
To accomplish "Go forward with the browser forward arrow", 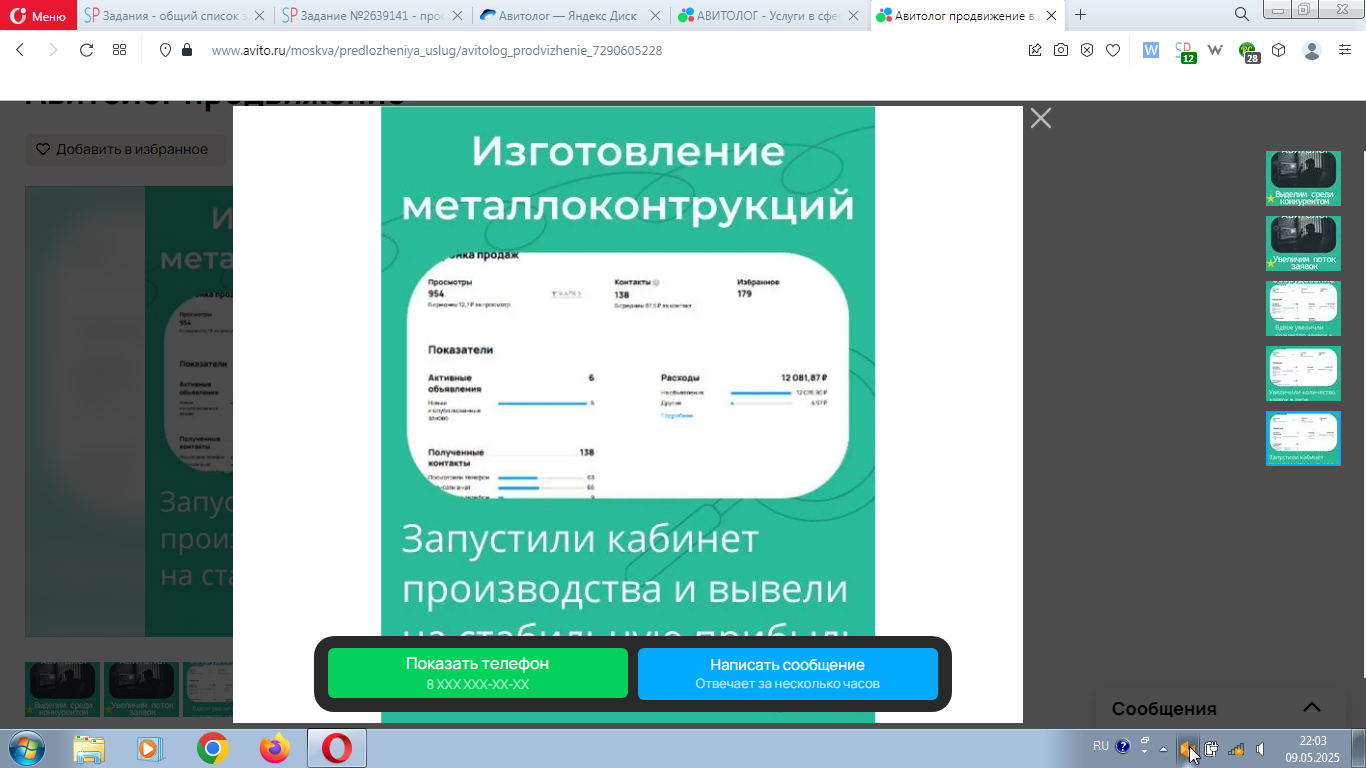I will pyautogui.click(x=53, y=50).
